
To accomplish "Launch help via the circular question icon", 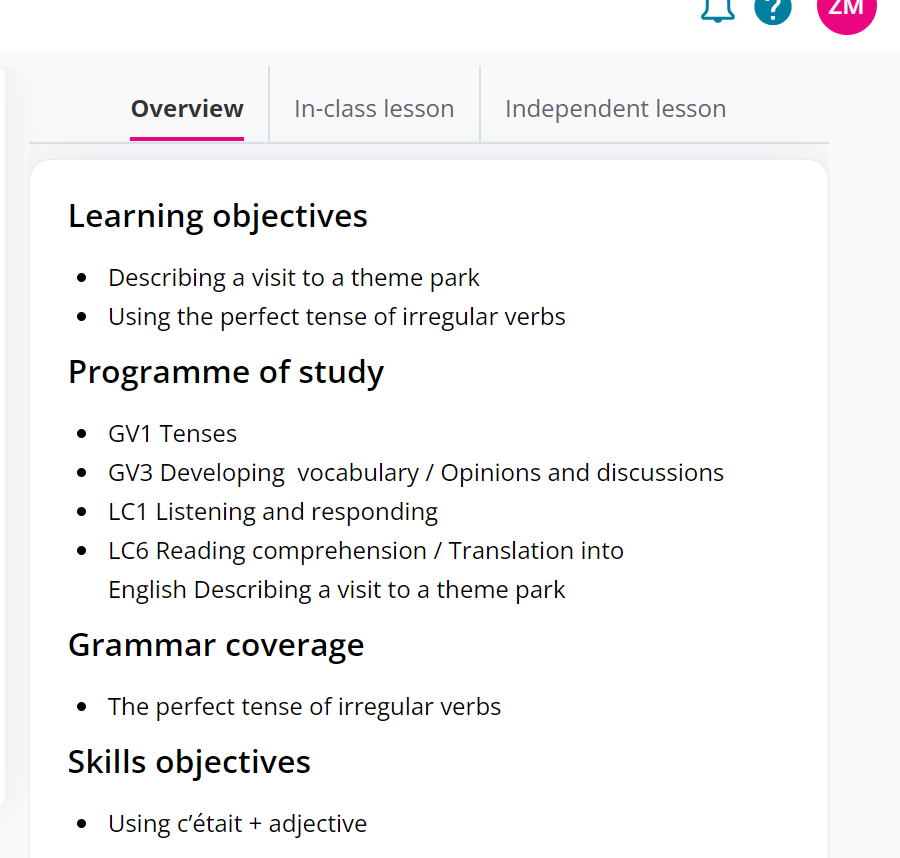I will tap(772, 11).
